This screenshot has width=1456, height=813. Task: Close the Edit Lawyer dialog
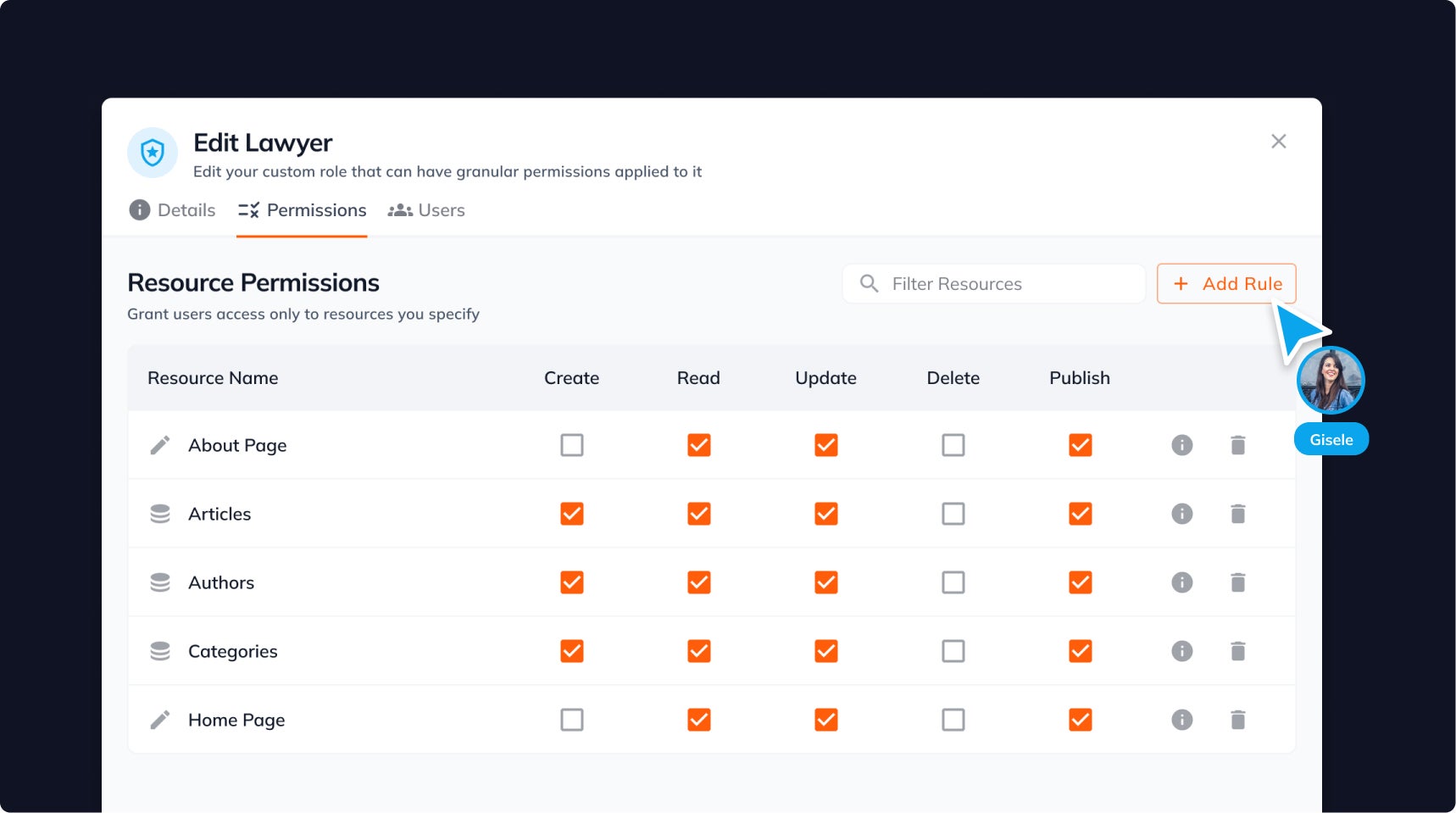tap(1279, 142)
